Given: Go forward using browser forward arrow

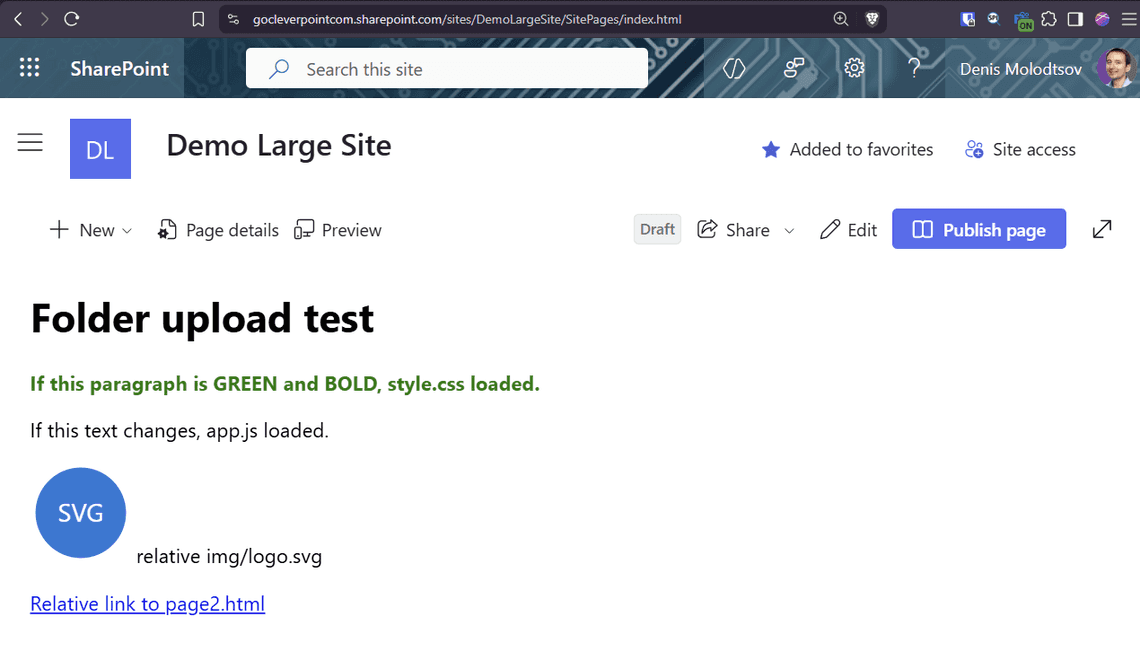Looking at the screenshot, I should point(44,19).
